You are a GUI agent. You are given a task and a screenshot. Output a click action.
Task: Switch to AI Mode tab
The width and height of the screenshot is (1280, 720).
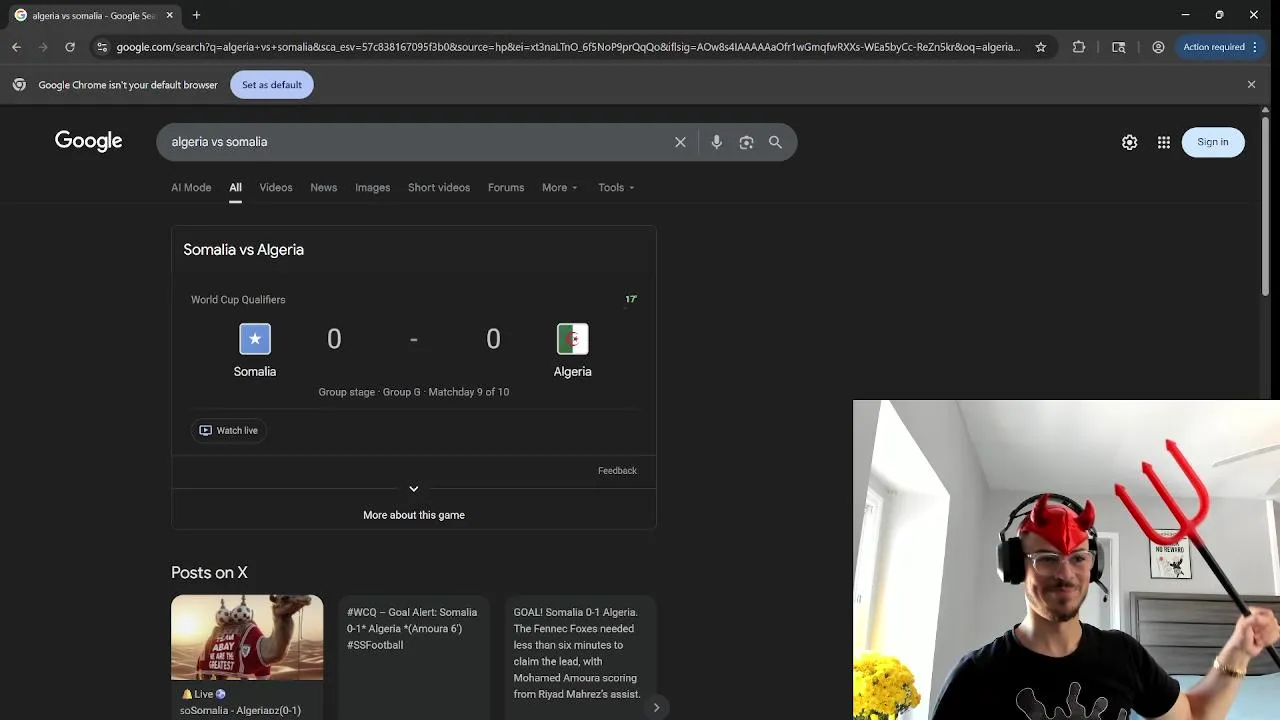(191, 188)
